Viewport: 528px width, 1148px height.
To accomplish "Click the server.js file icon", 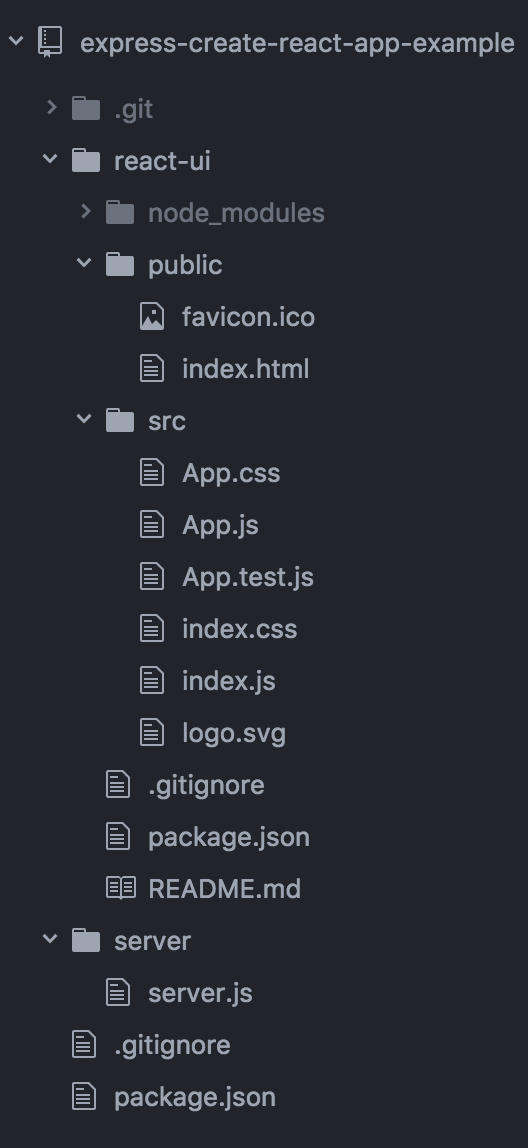I will [x=118, y=992].
